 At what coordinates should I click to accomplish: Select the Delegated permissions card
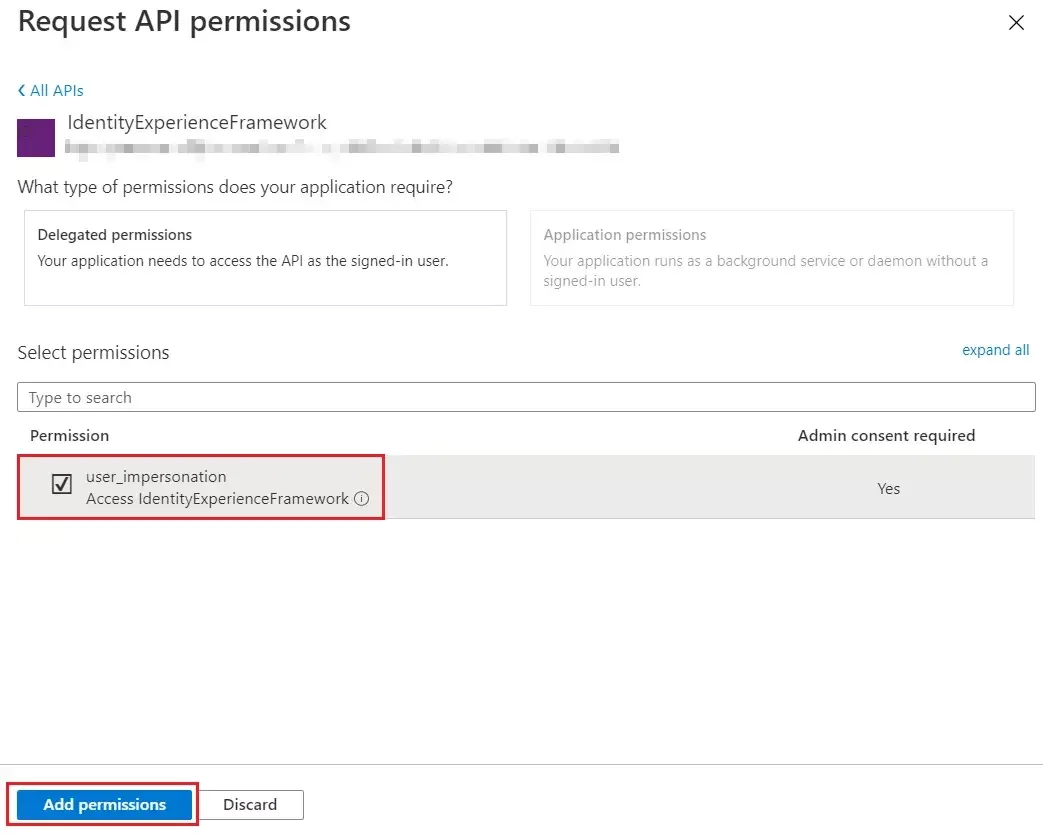264,258
